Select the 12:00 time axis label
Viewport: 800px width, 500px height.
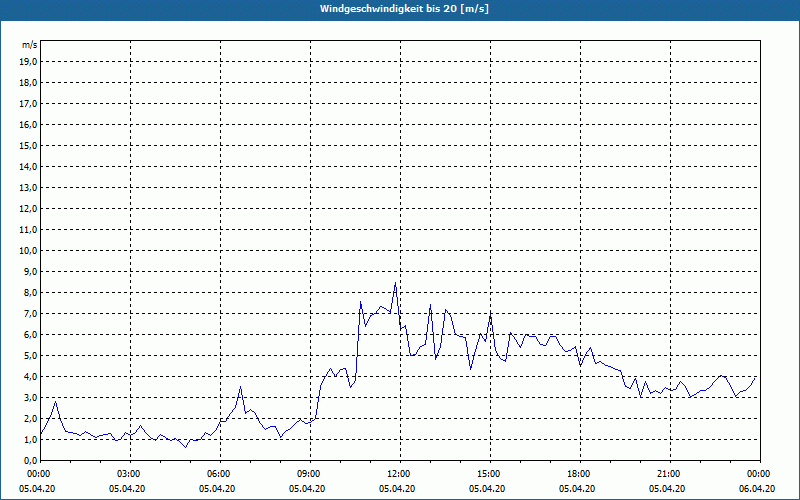click(399, 474)
